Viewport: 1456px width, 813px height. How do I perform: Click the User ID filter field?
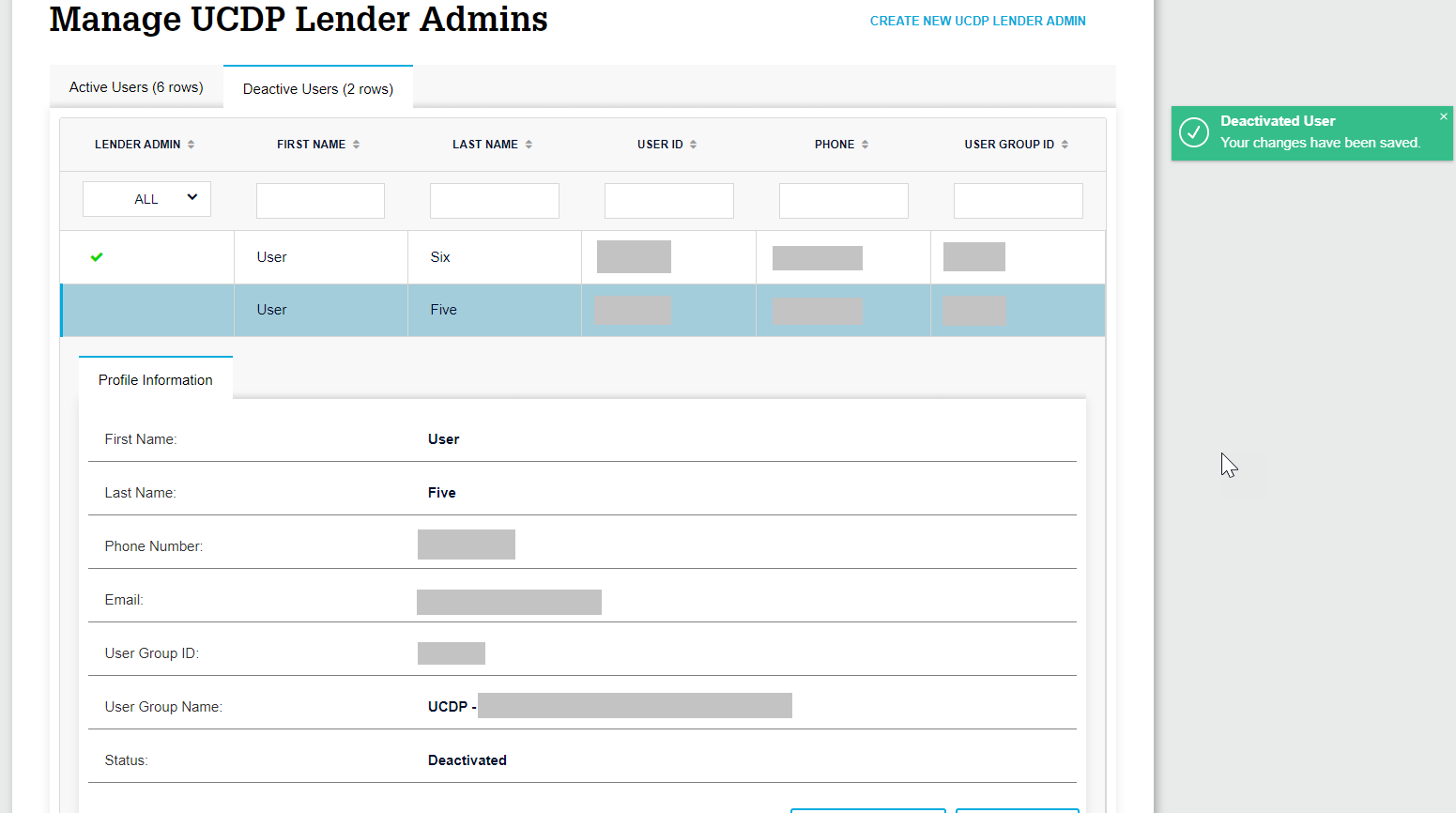[x=668, y=200]
